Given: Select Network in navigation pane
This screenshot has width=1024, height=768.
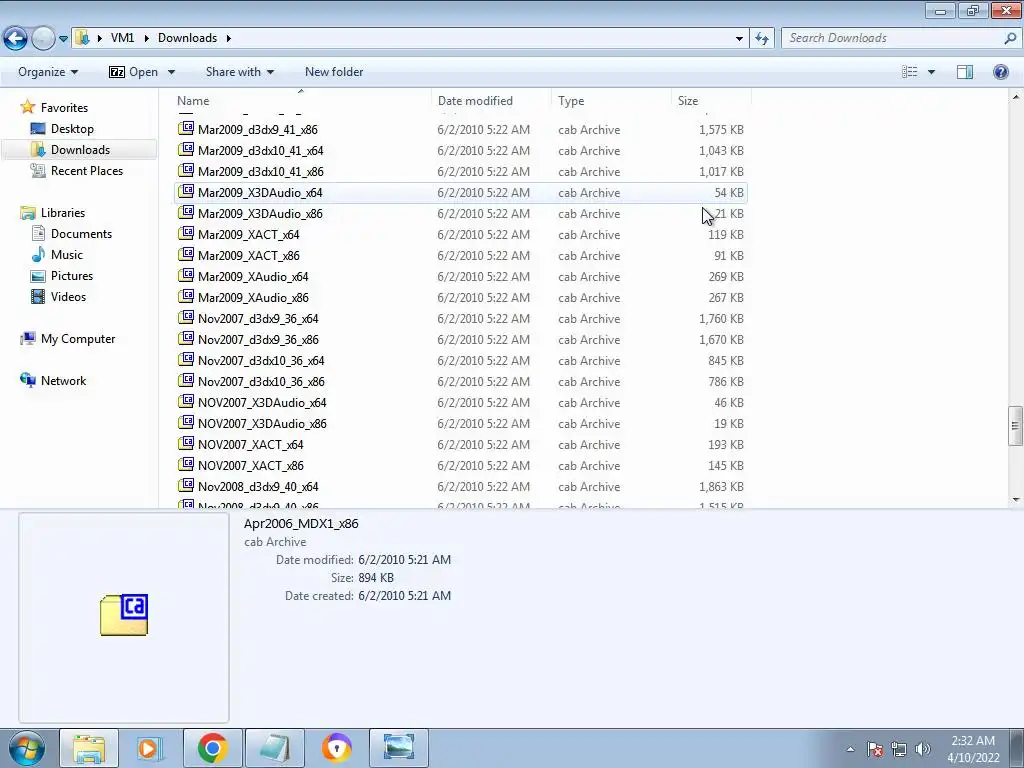Looking at the screenshot, I should 63,381.
